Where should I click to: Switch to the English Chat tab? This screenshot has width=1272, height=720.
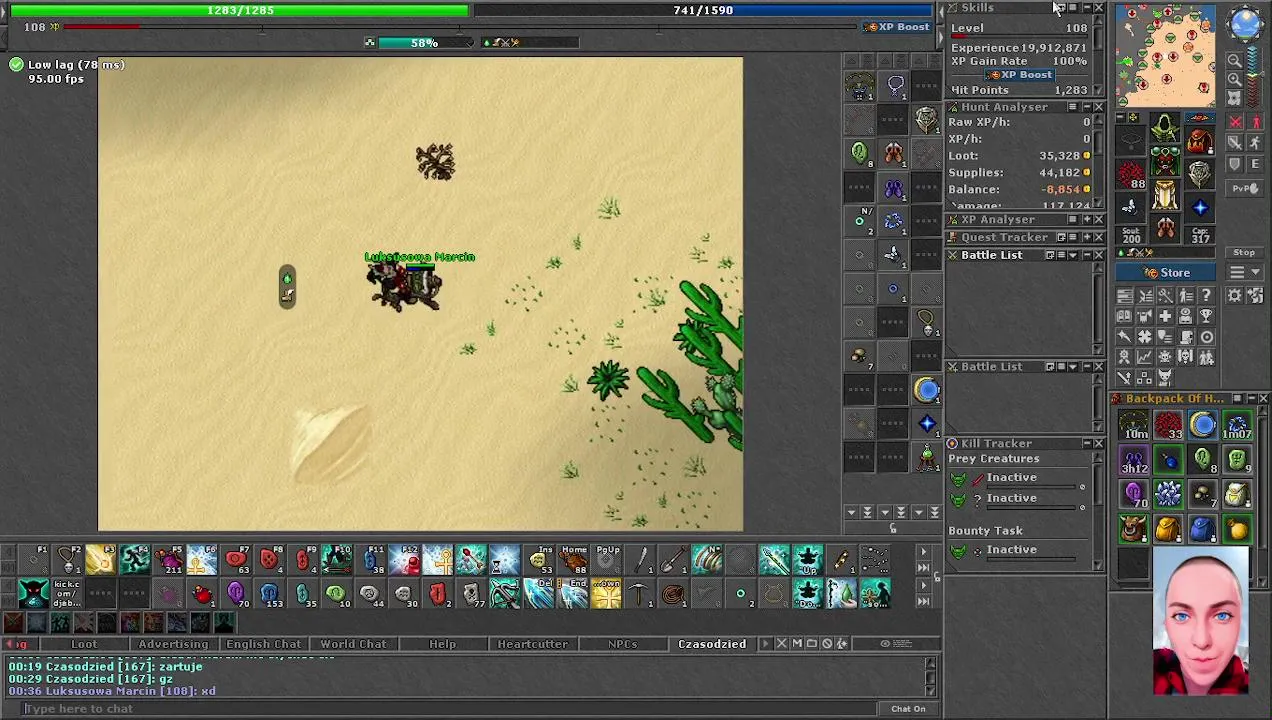click(x=263, y=644)
